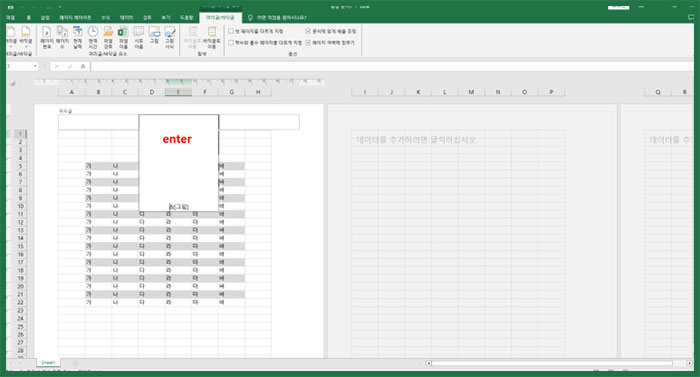Select column M header on second page
This screenshot has height=377, width=700.
(x=471, y=92)
